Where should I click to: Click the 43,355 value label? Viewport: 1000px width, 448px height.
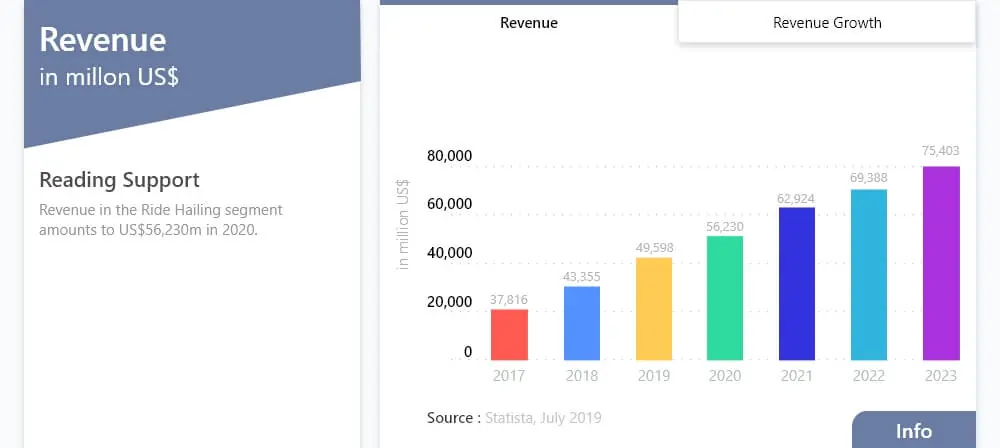(x=582, y=277)
